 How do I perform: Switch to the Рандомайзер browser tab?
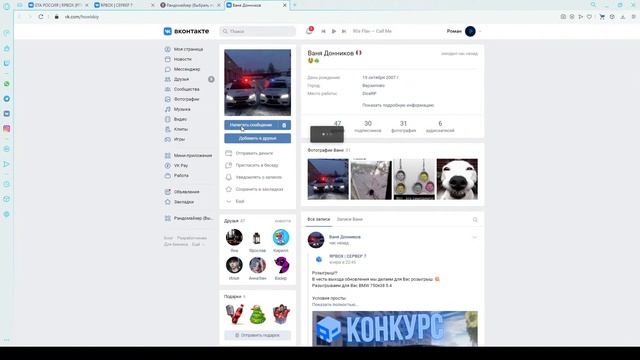click(190, 5)
